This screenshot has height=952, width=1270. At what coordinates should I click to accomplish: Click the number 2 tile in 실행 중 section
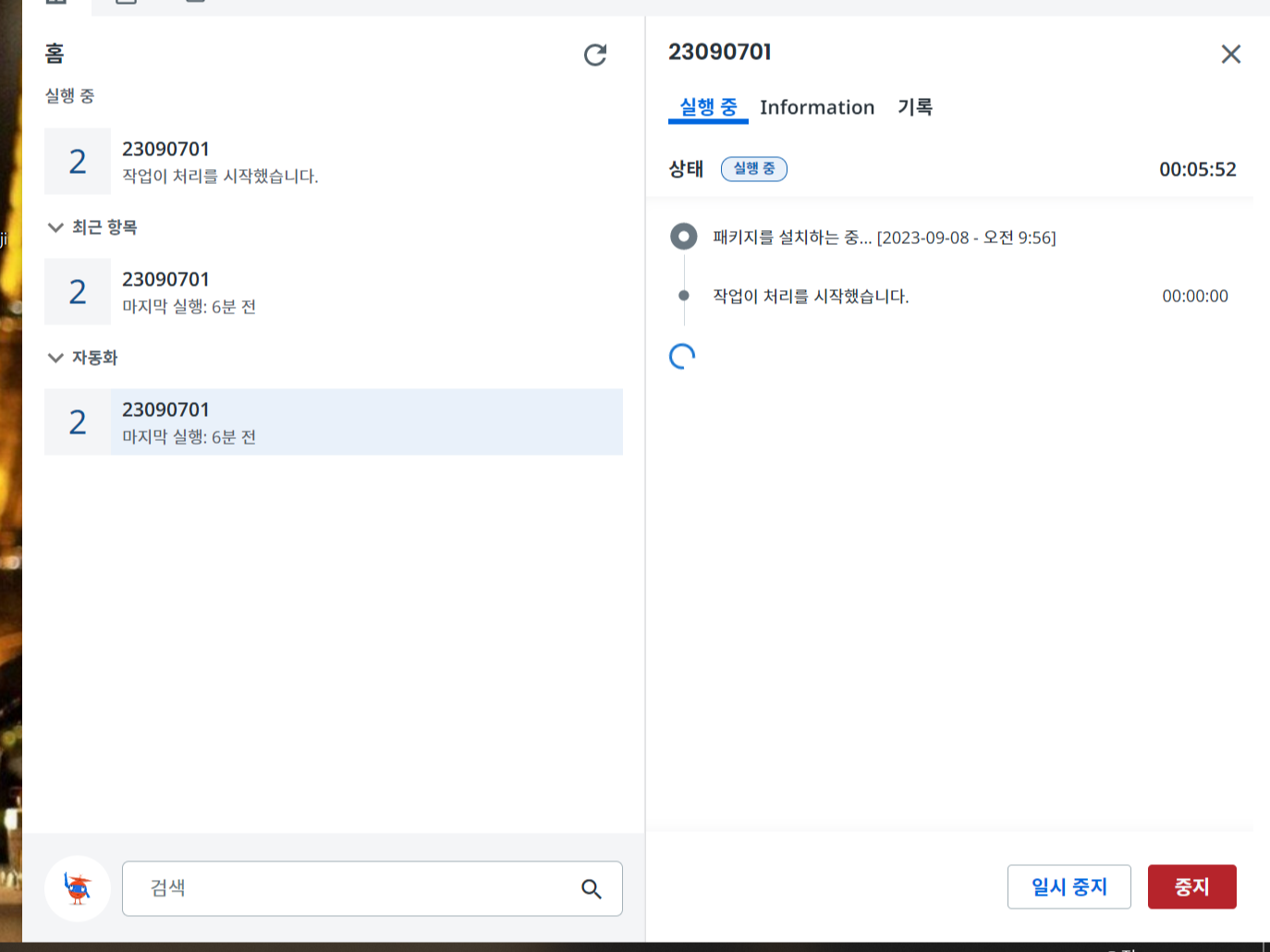(78, 162)
